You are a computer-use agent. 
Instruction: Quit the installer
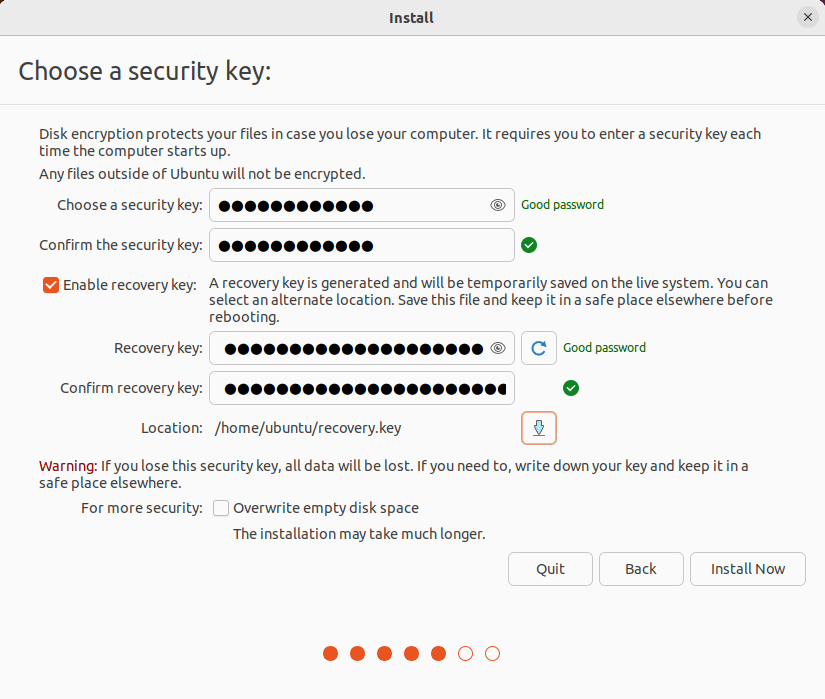[550, 569]
